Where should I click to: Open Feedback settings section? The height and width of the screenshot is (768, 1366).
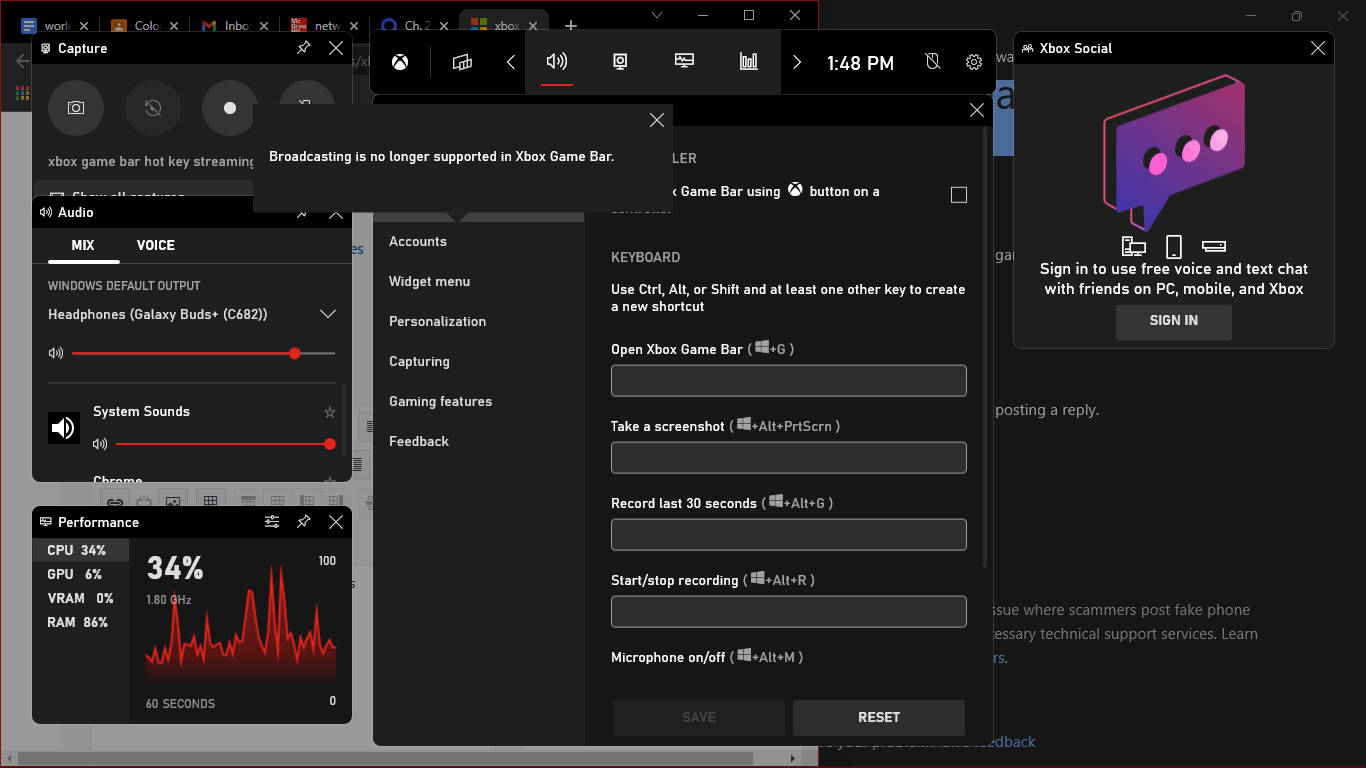479,441
